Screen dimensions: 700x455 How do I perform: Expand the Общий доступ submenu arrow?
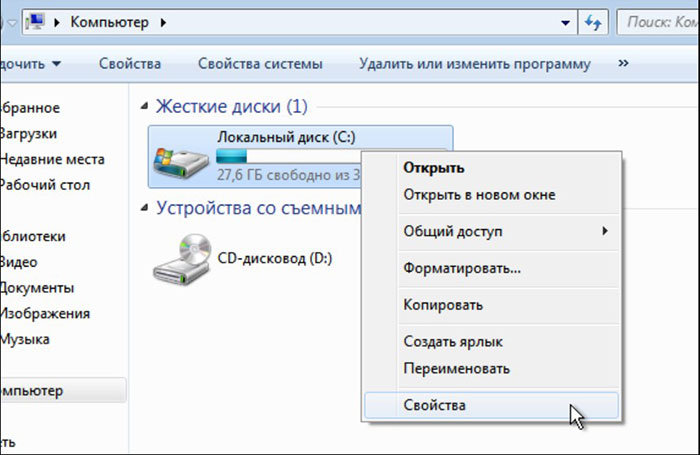[604, 231]
